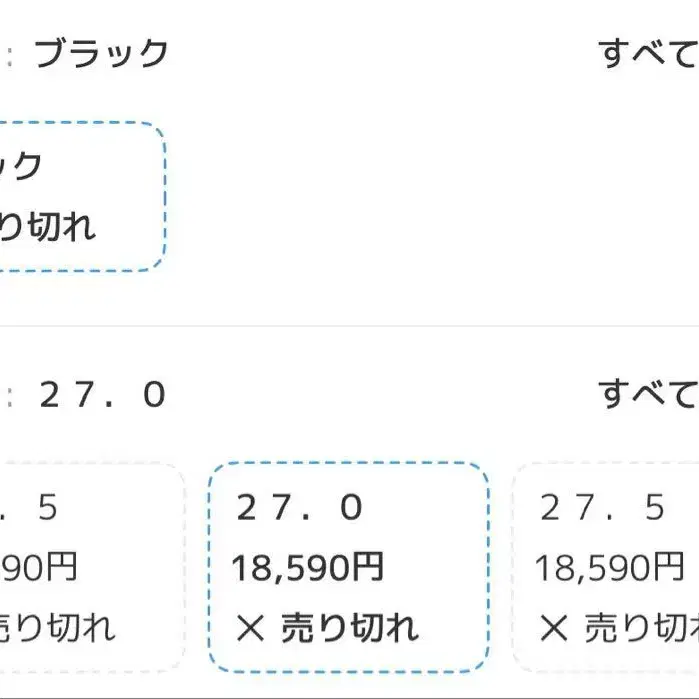Click the 18,590円 price in 27.0 card
This screenshot has height=699, width=699.
(x=308, y=568)
